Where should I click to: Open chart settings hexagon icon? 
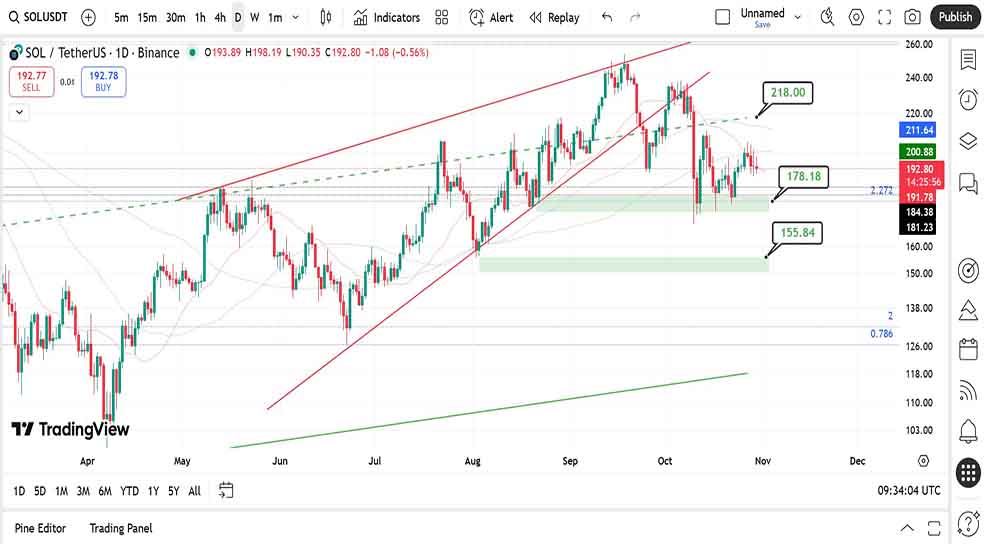pyautogui.click(x=856, y=17)
